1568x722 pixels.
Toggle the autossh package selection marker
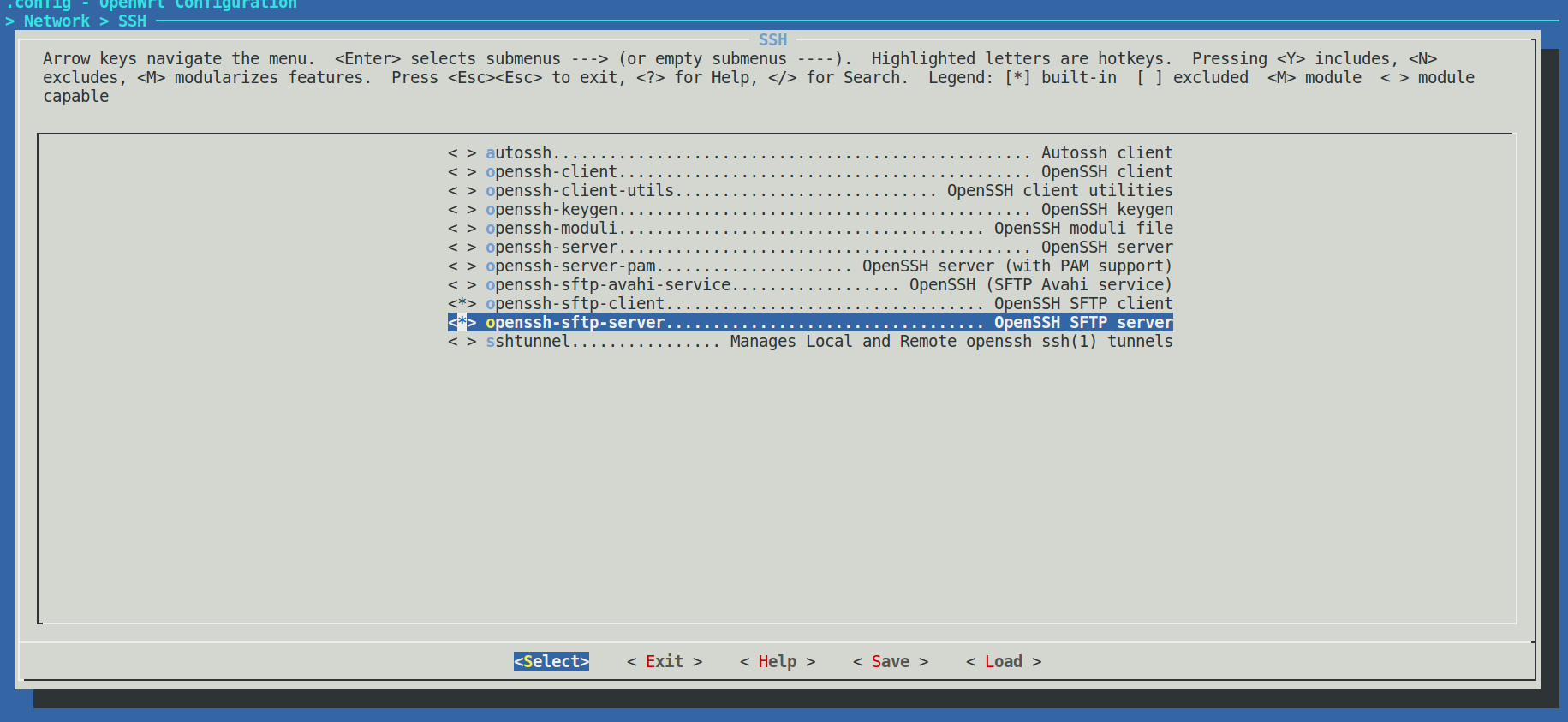462,153
